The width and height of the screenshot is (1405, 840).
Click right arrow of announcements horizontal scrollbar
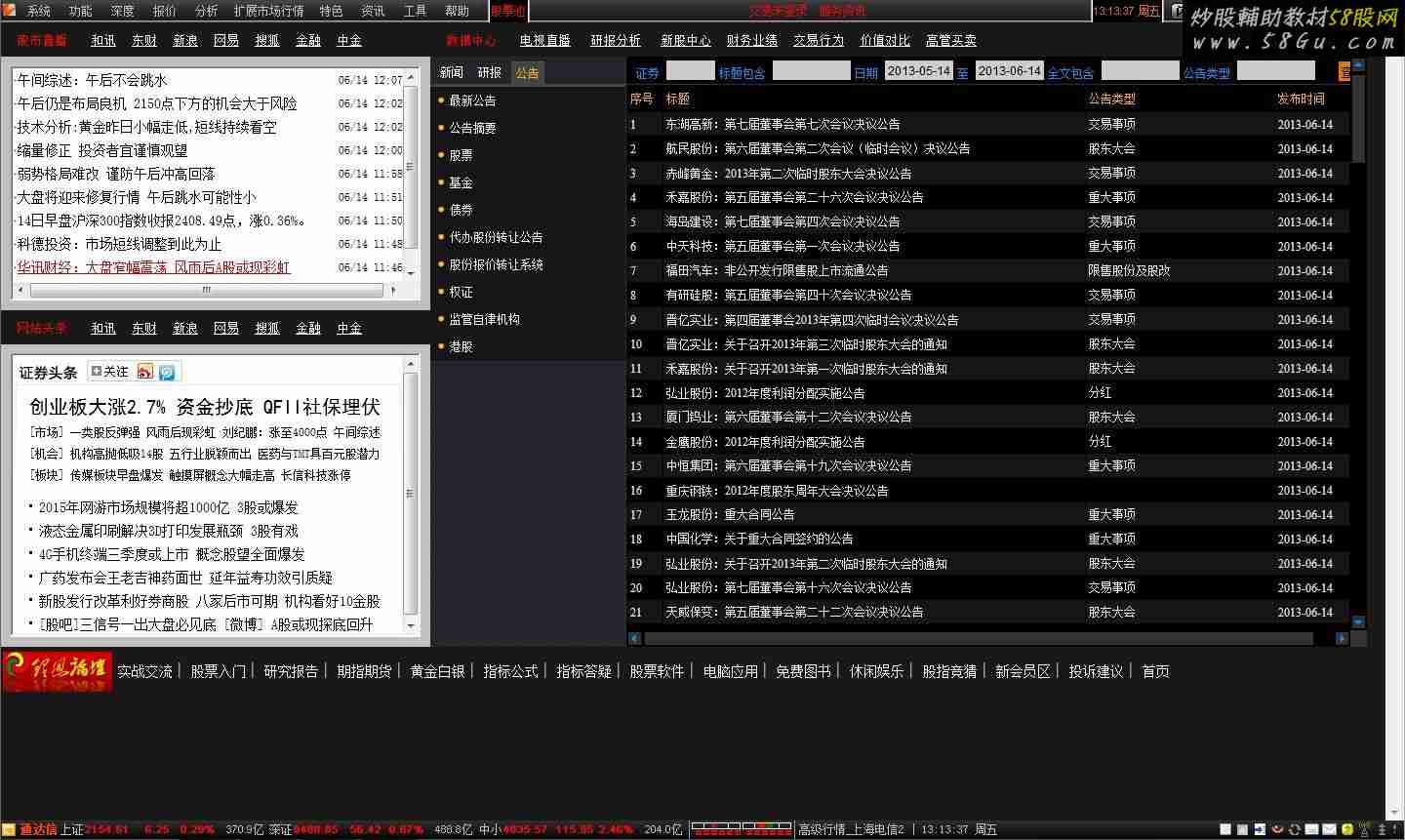coord(1342,638)
